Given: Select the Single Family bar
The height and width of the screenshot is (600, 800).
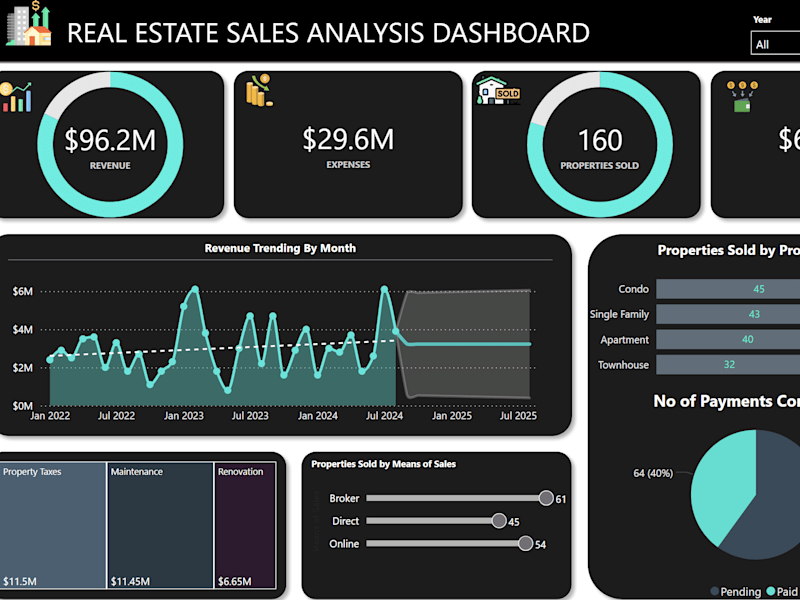Looking at the screenshot, I should tap(728, 314).
